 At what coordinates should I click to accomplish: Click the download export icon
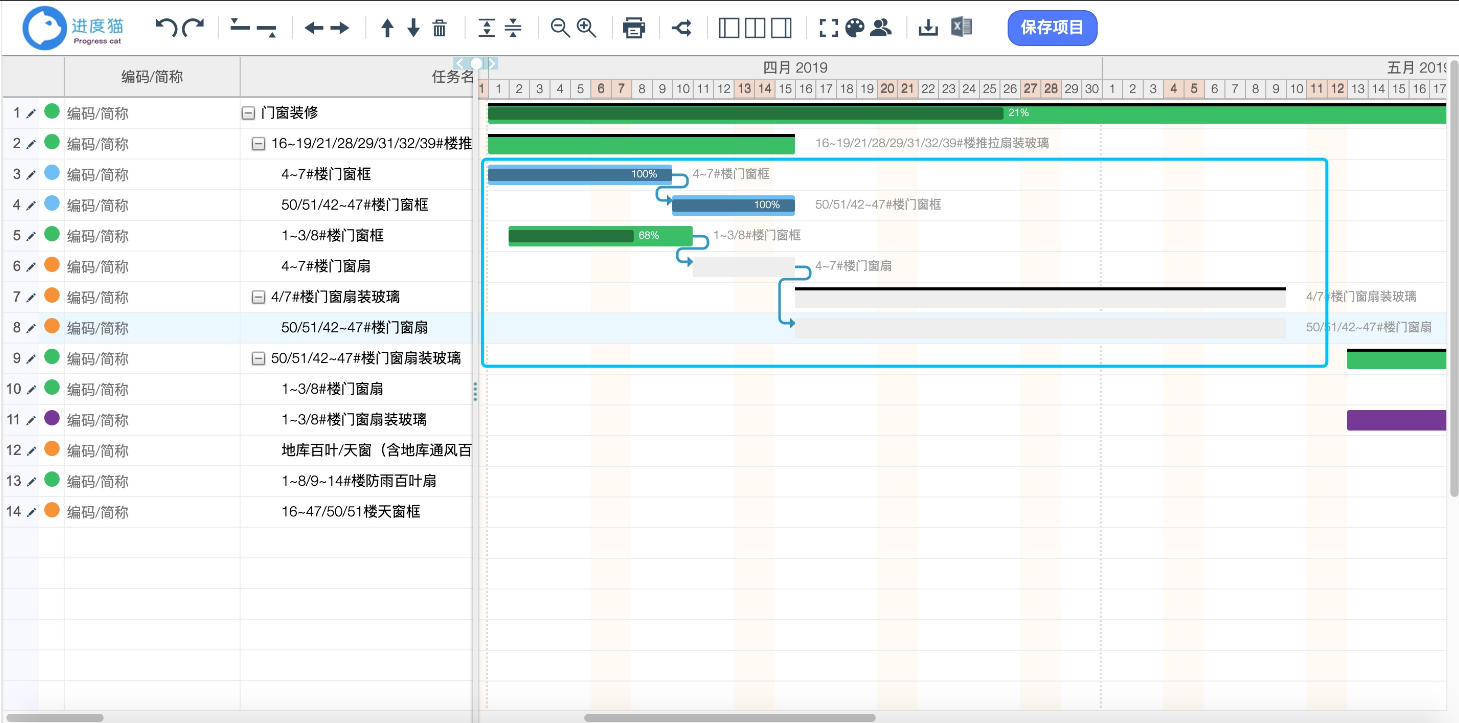[x=928, y=28]
